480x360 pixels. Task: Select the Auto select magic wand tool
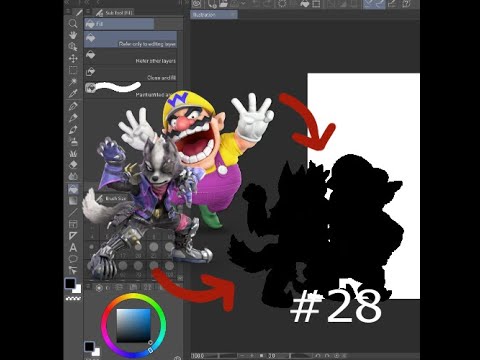tap(73, 82)
